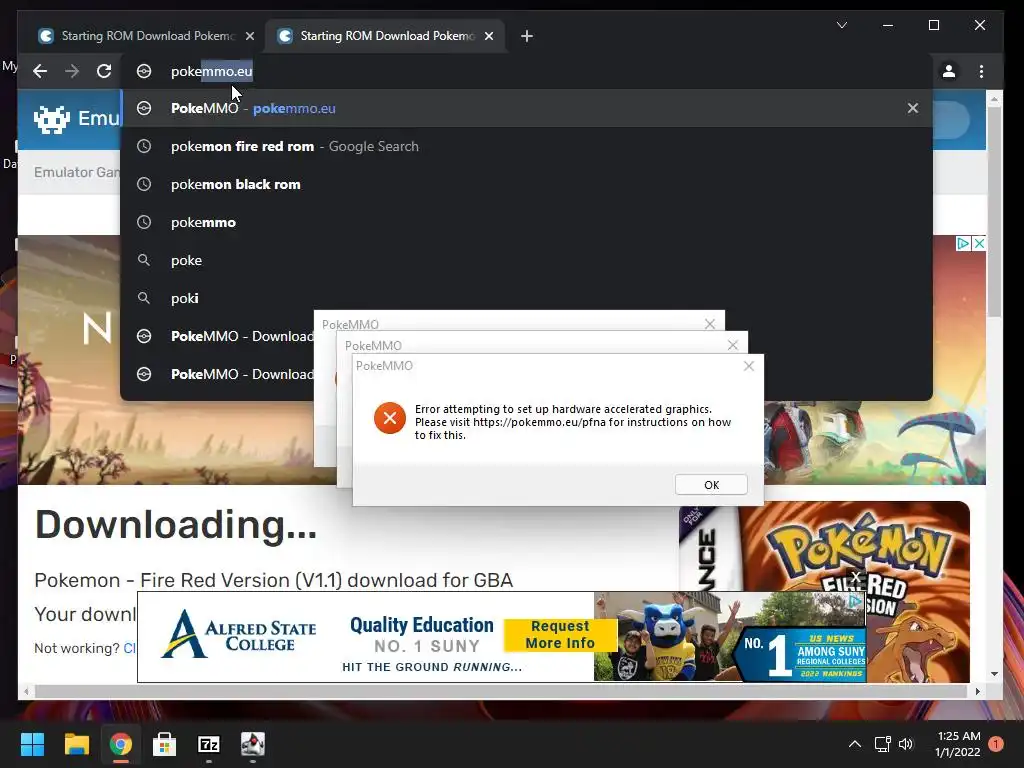Click OK in the PokeMMO error dialog
Image resolution: width=1024 pixels, height=768 pixels.
[x=711, y=485]
